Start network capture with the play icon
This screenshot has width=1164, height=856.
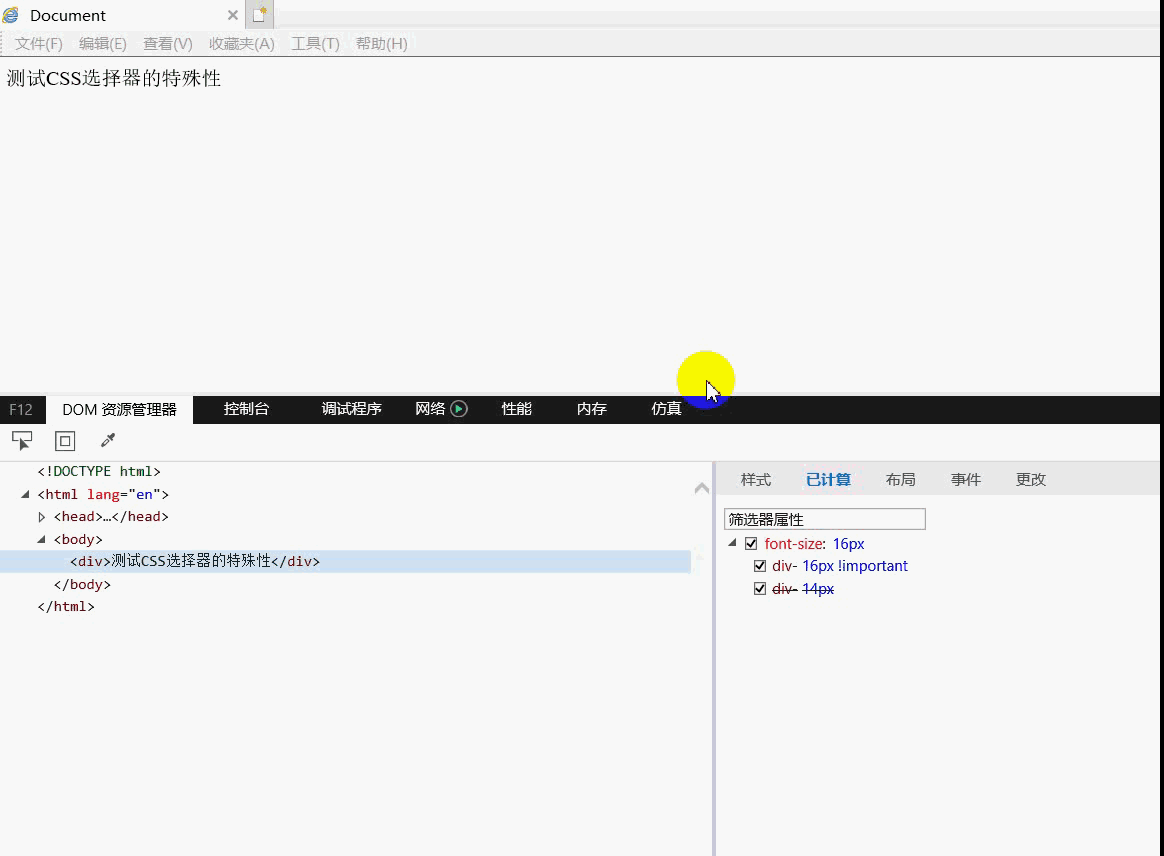point(459,408)
